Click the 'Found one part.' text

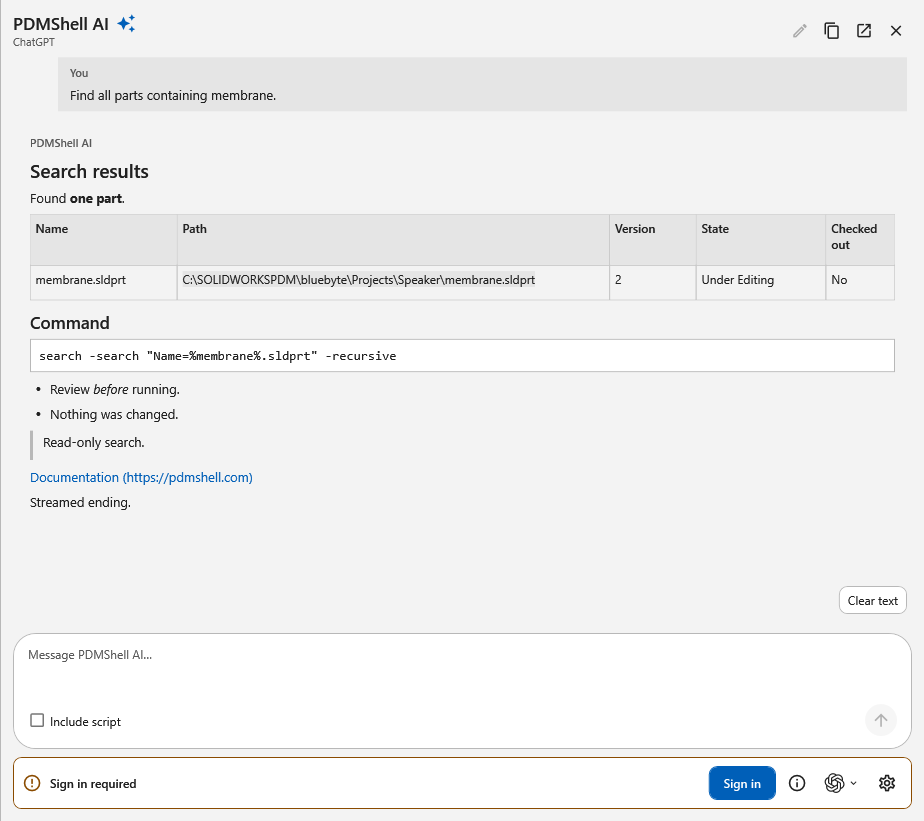point(77,199)
